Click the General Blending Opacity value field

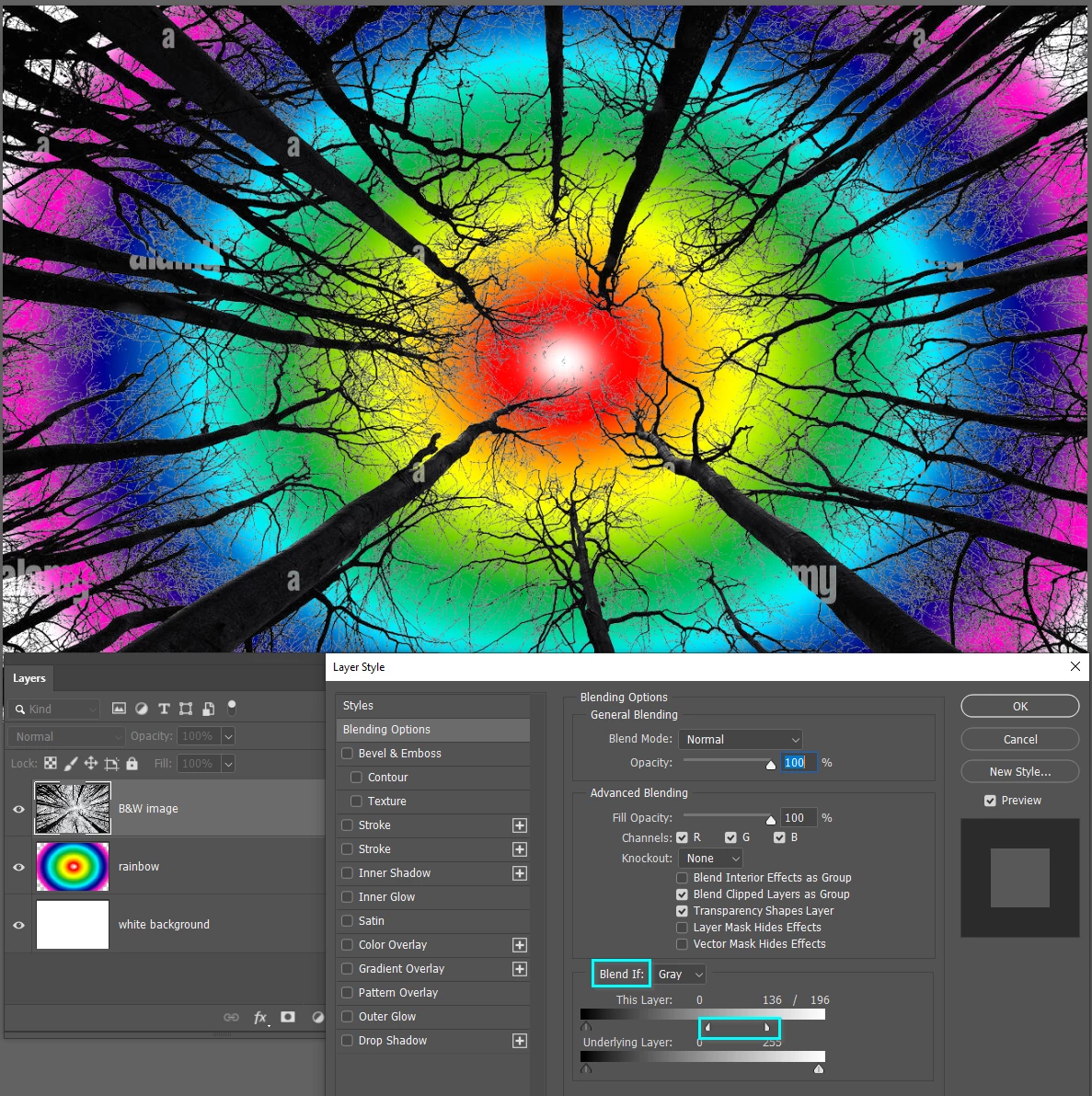click(x=798, y=763)
